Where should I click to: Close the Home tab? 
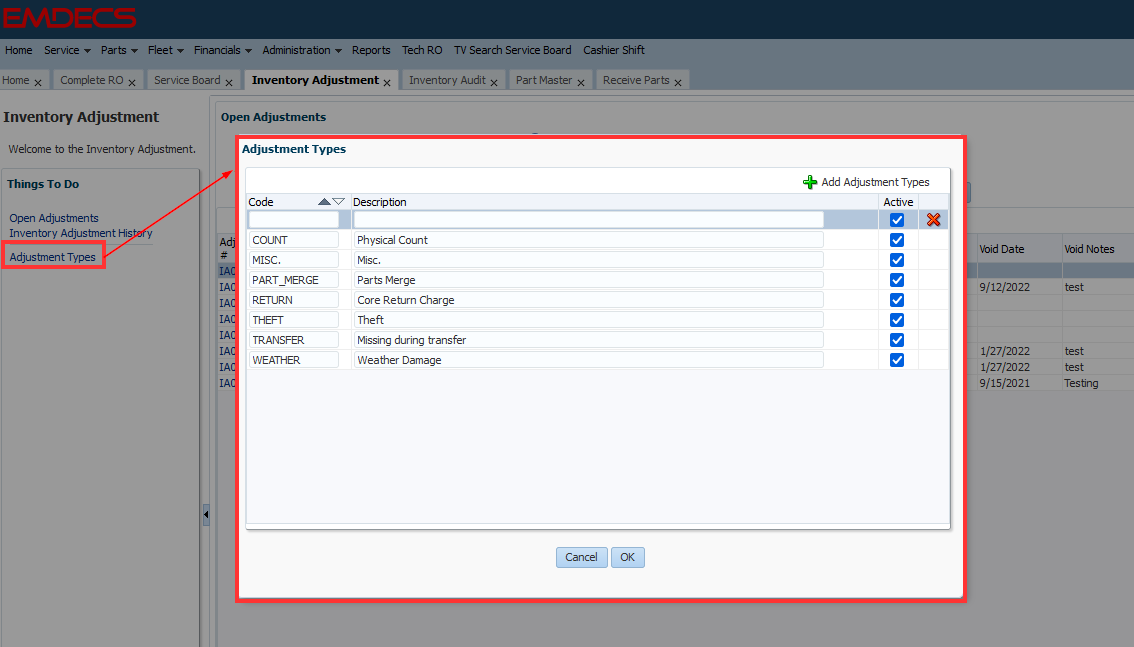pyautogui.click(x=38, y=82)
